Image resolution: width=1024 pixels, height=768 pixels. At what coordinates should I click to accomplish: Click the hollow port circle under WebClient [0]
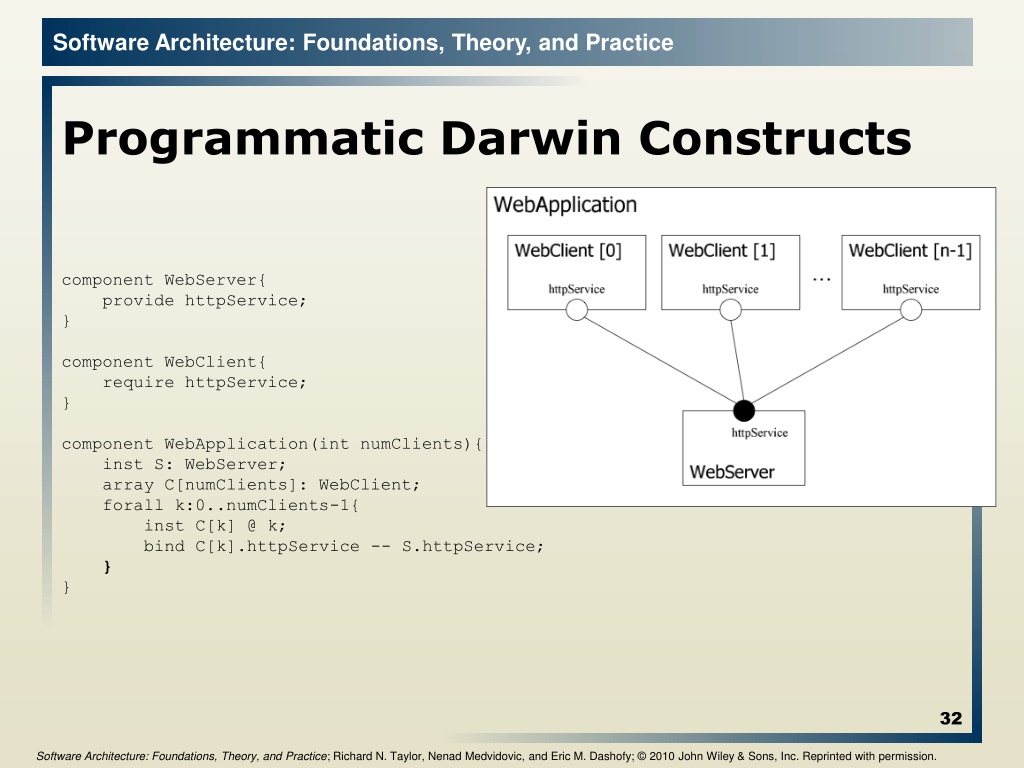pos(577,310)
